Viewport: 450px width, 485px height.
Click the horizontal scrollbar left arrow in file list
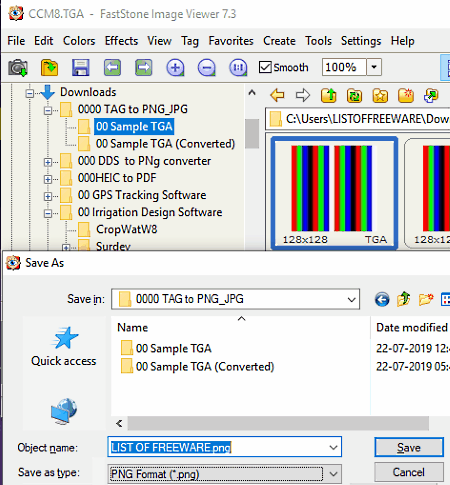[x=119, y=423]
